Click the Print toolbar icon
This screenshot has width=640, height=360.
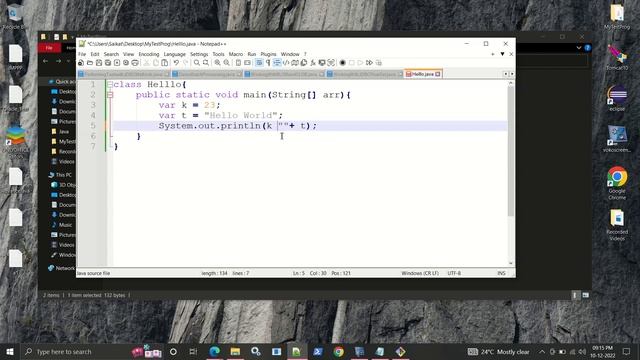[x=135, y=63]
